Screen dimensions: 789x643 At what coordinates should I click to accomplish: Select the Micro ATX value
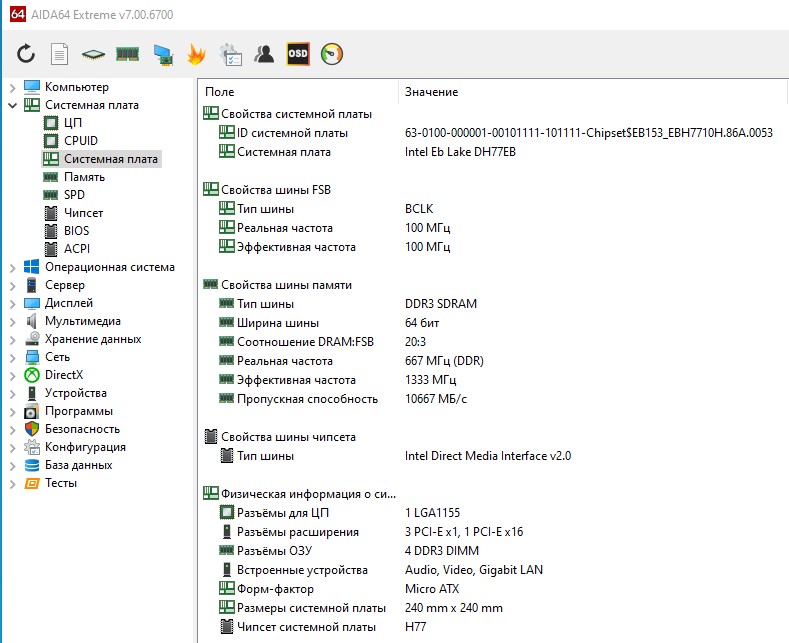point(432,589)
